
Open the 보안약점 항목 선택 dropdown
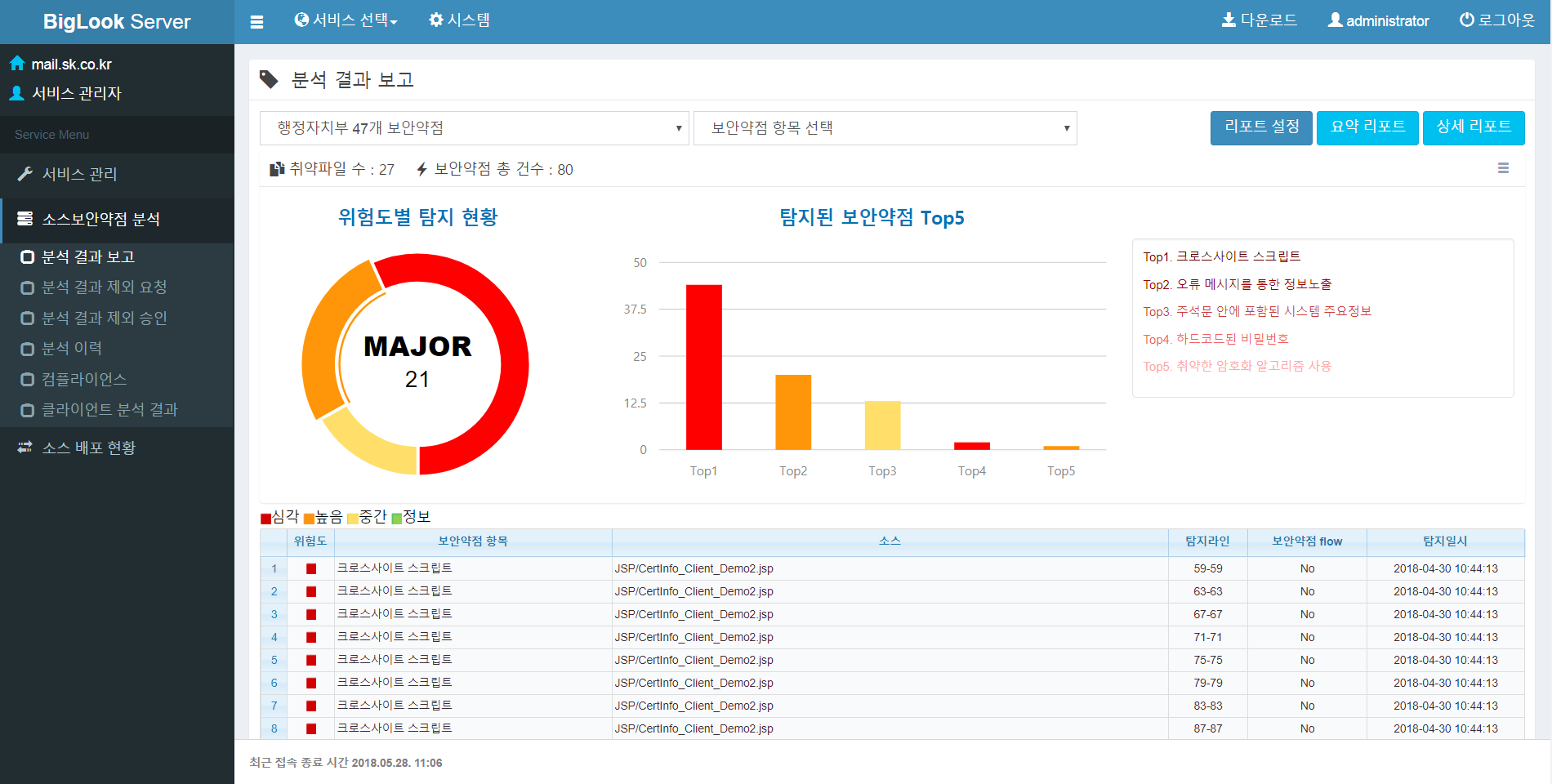point(885,128)
